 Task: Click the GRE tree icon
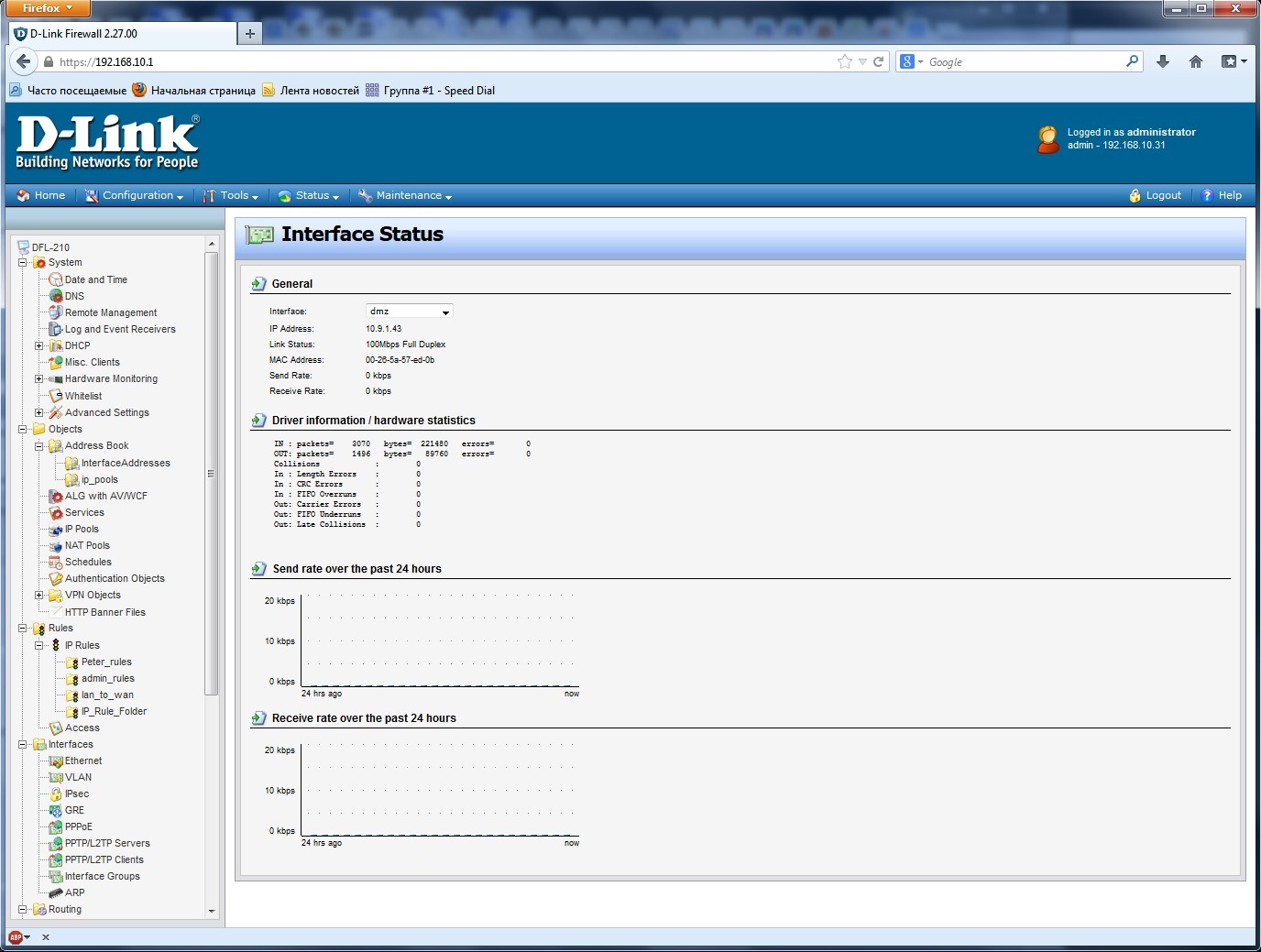(x=56, y=810)
